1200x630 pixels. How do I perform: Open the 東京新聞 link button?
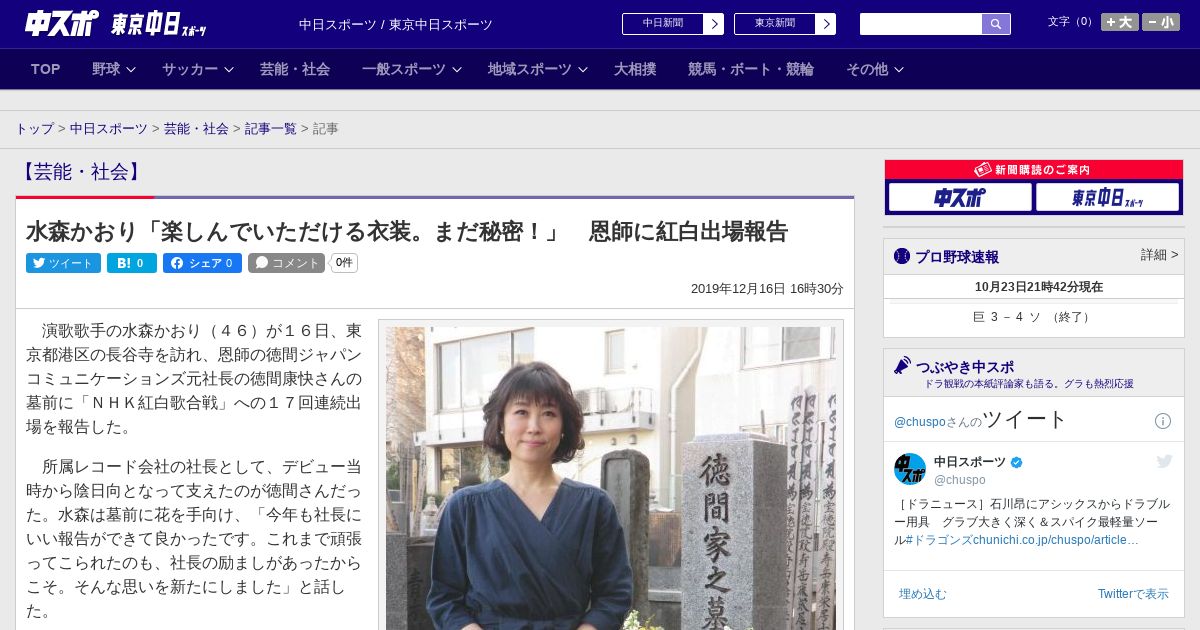775,24
